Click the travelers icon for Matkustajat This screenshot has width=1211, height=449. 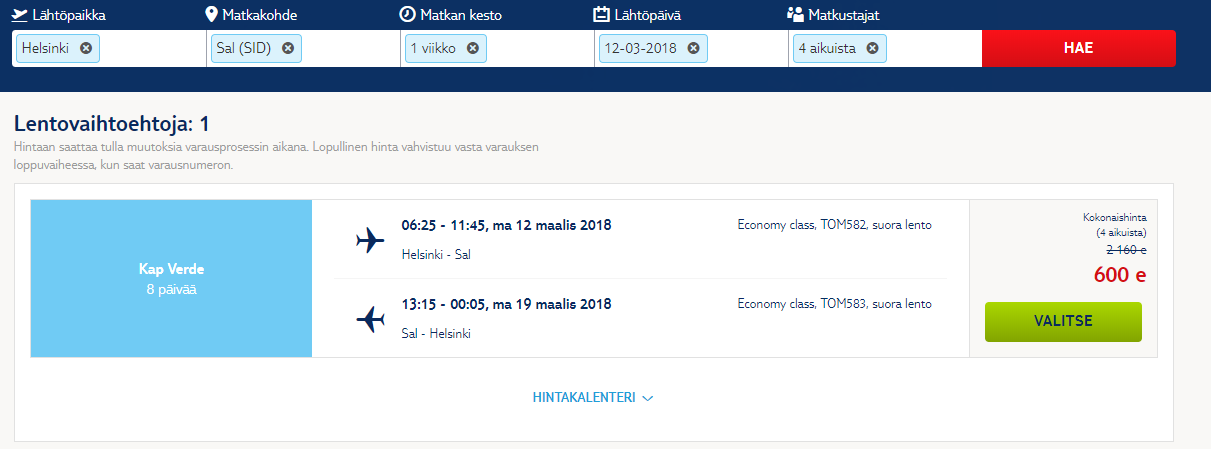(x=796, y=15)
